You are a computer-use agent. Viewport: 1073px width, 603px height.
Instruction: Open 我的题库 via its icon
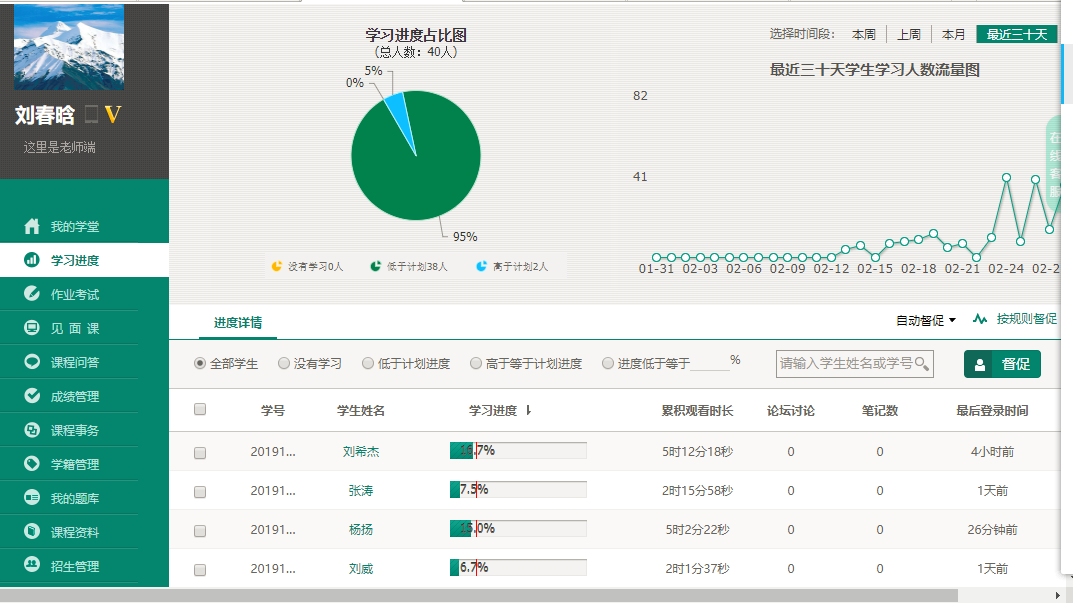32,499
